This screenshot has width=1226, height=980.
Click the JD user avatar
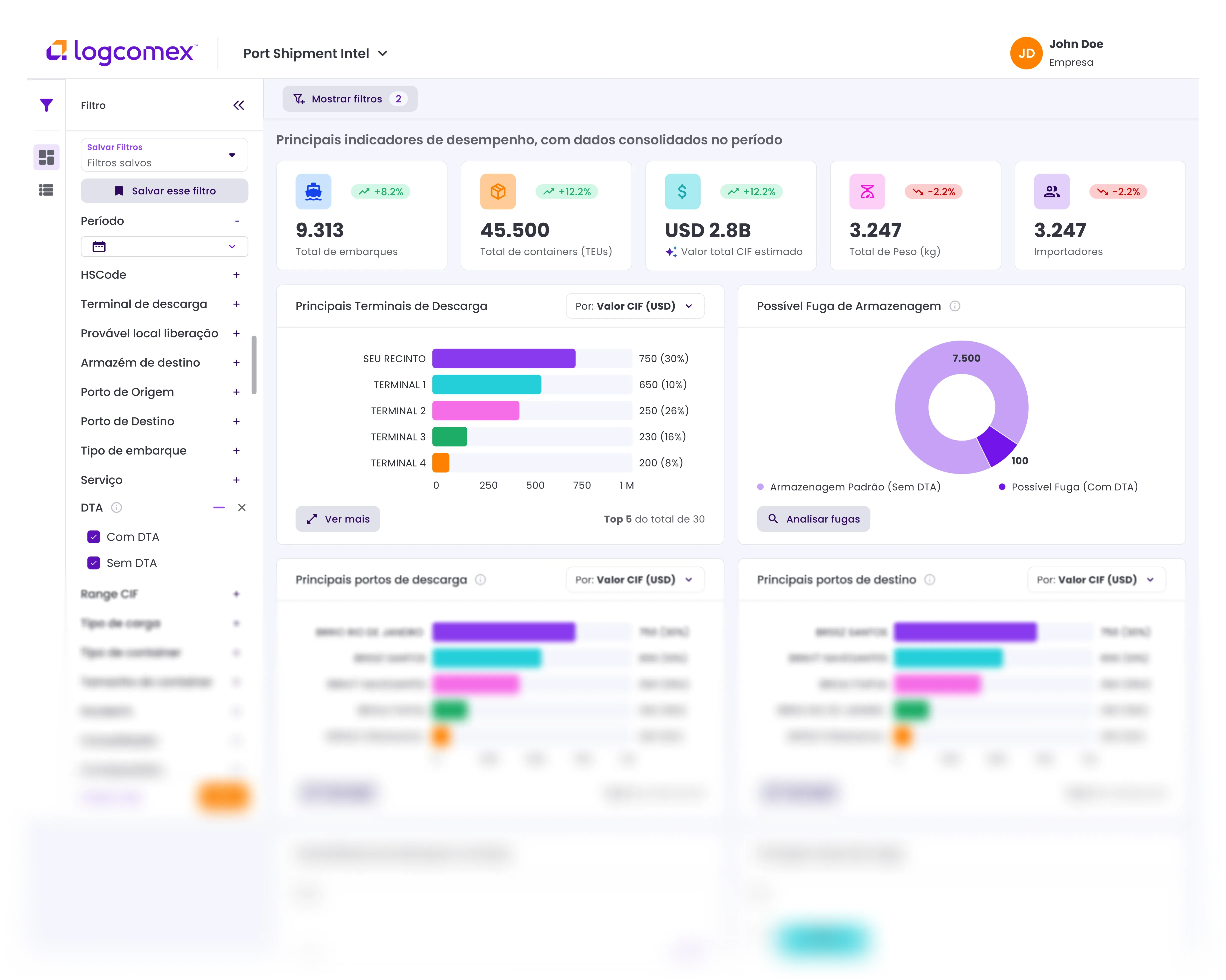click(x=1026, y=53)
